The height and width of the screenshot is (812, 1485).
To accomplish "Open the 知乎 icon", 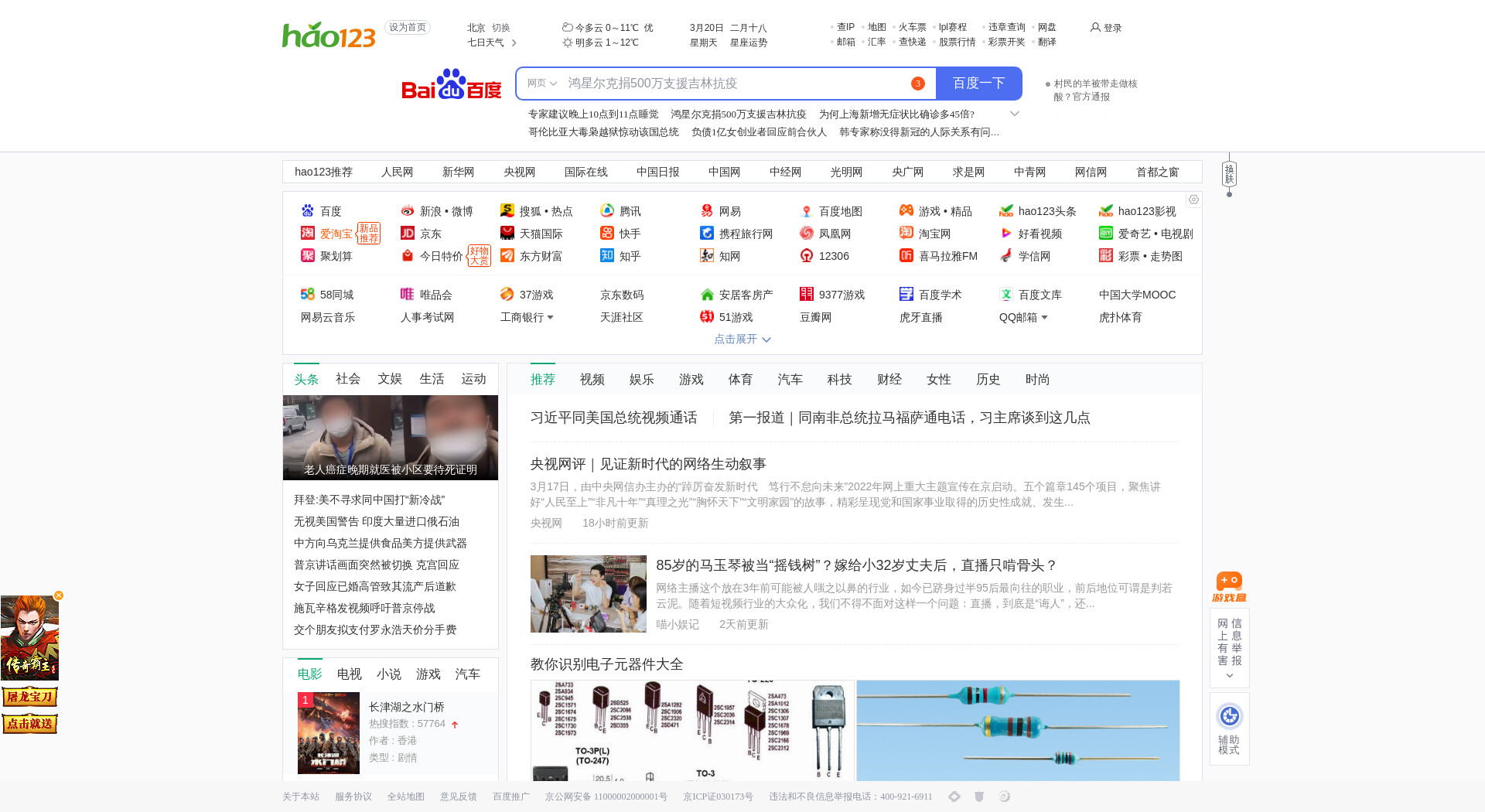I will click(607, 256).
